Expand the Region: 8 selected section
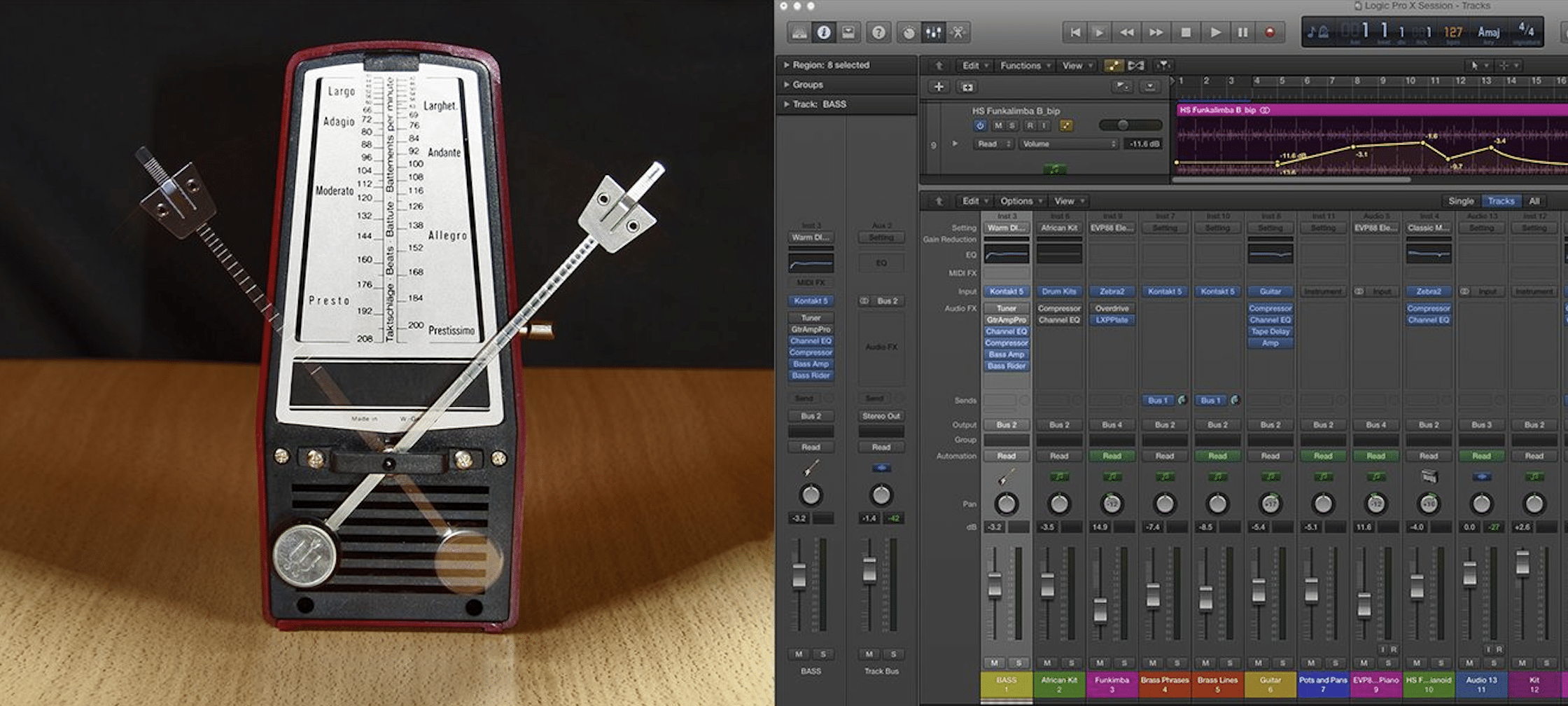Viewport: 1568px width, 706px height. coord(787,65)
